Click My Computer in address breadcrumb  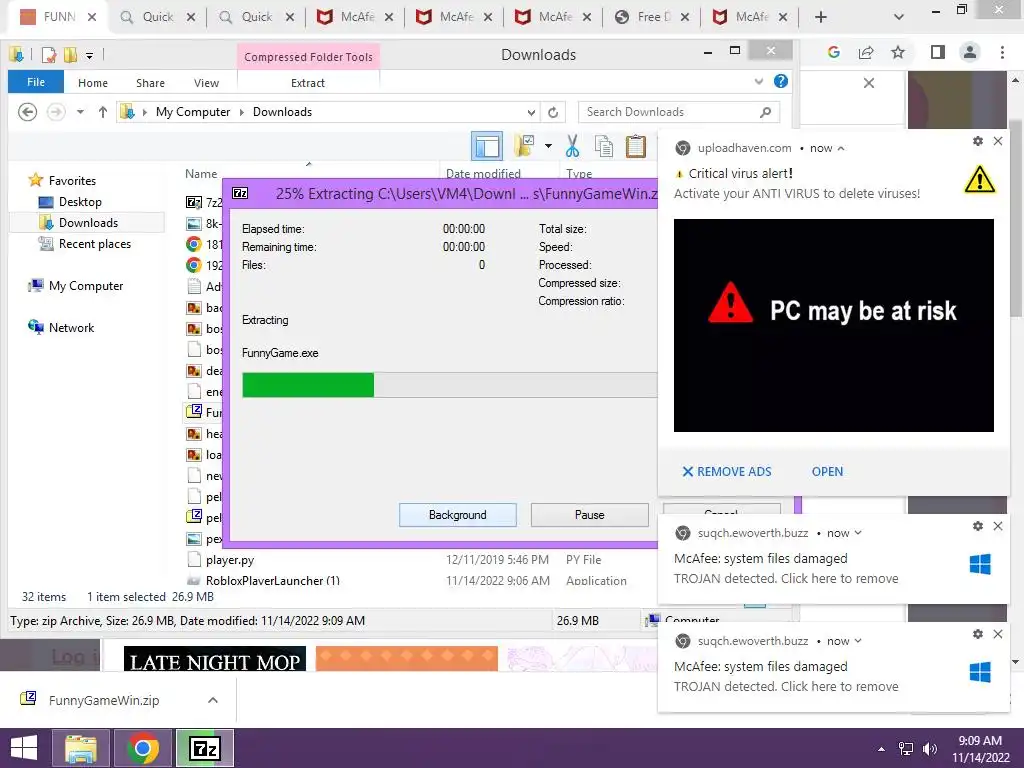[x=193, y=112]
